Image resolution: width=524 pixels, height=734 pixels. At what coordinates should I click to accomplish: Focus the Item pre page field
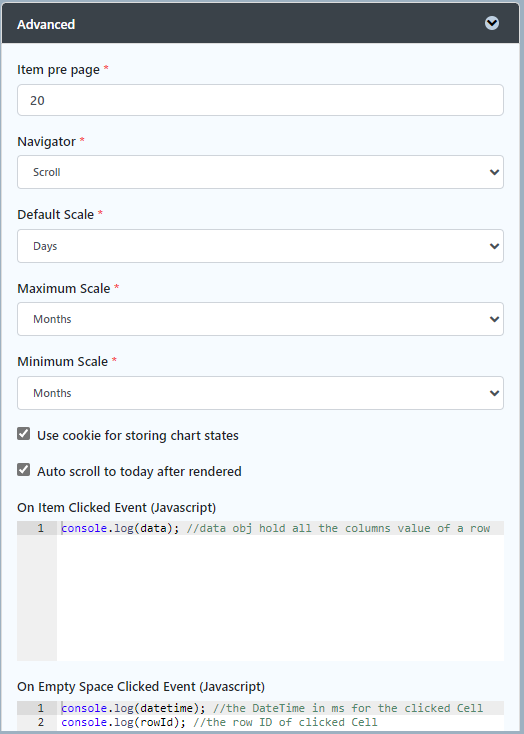[x=260, y=100]
